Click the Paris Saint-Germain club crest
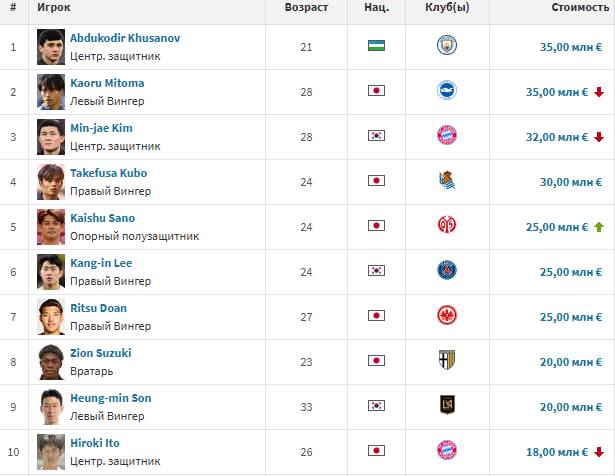The height and width of the screenshot is (476, 615). pos(446,271)
